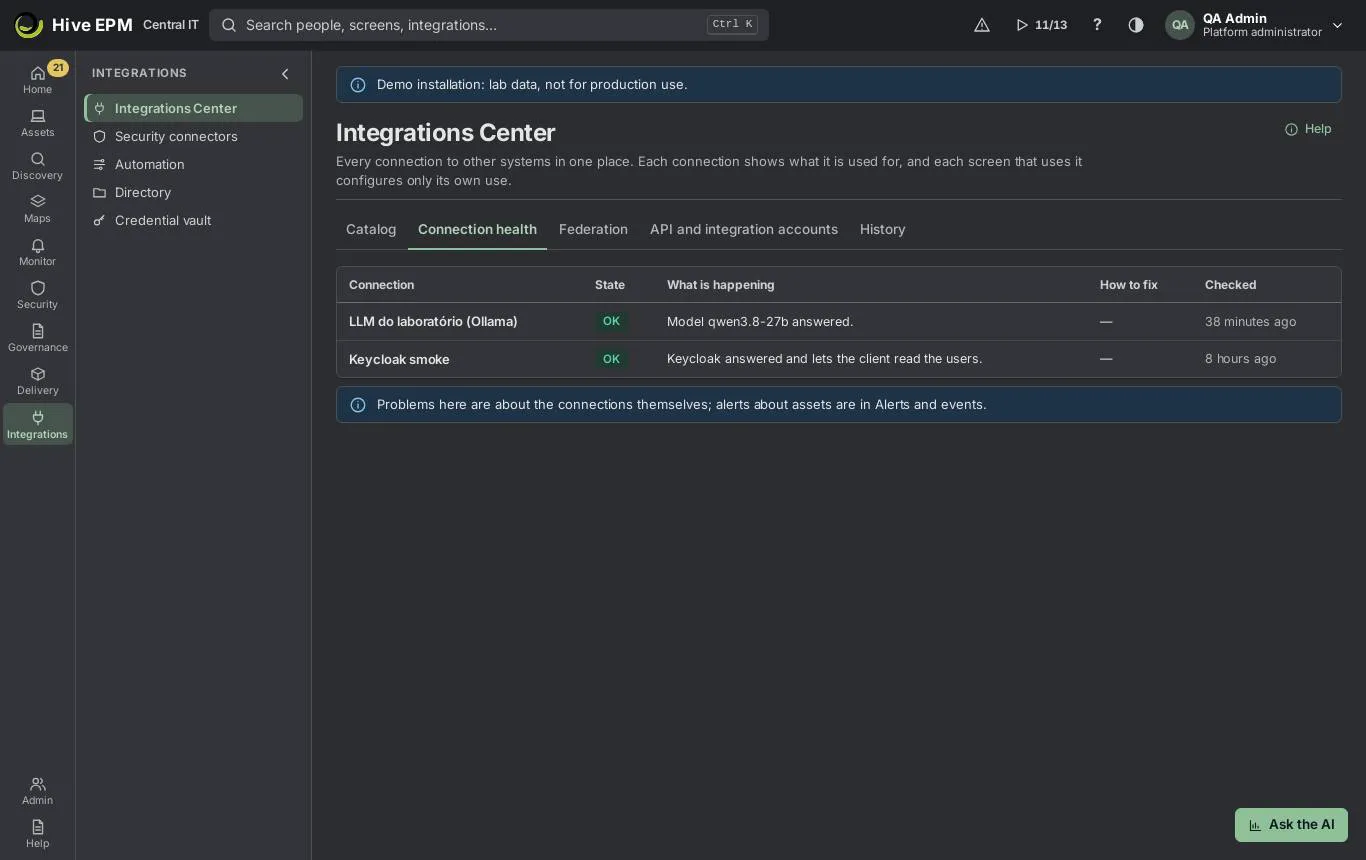Open Automation in the side panel
1366x860 pixels.
pos(193,164)
